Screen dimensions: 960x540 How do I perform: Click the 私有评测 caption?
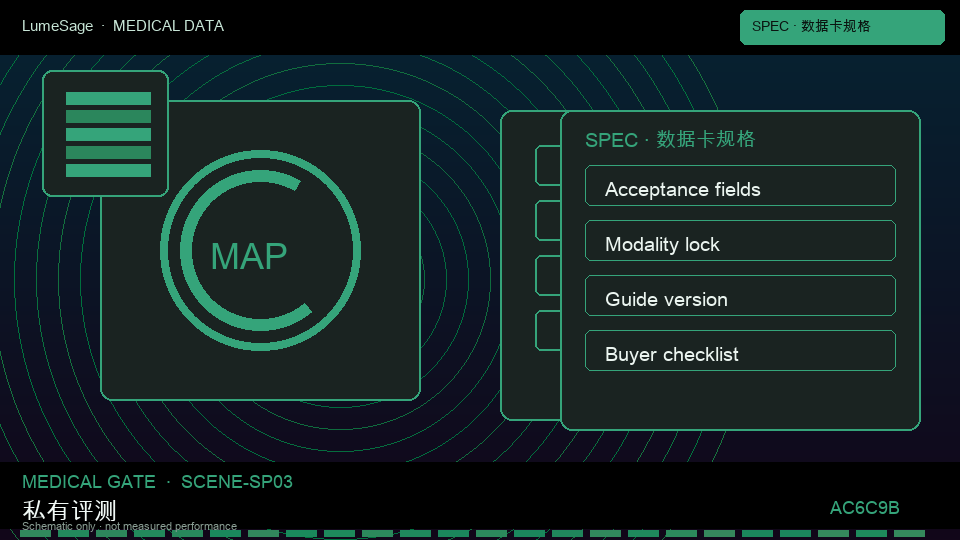(x=69, y=510)
